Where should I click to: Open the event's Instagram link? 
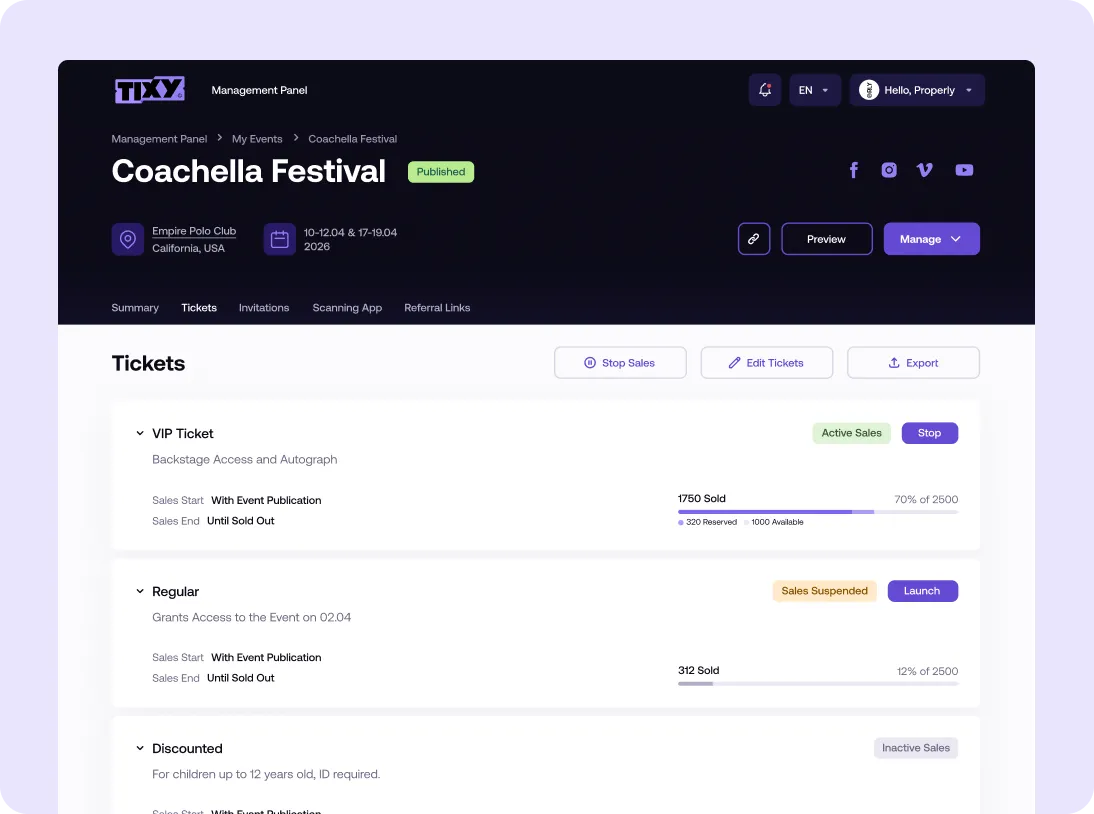click(x=889, y=170)
